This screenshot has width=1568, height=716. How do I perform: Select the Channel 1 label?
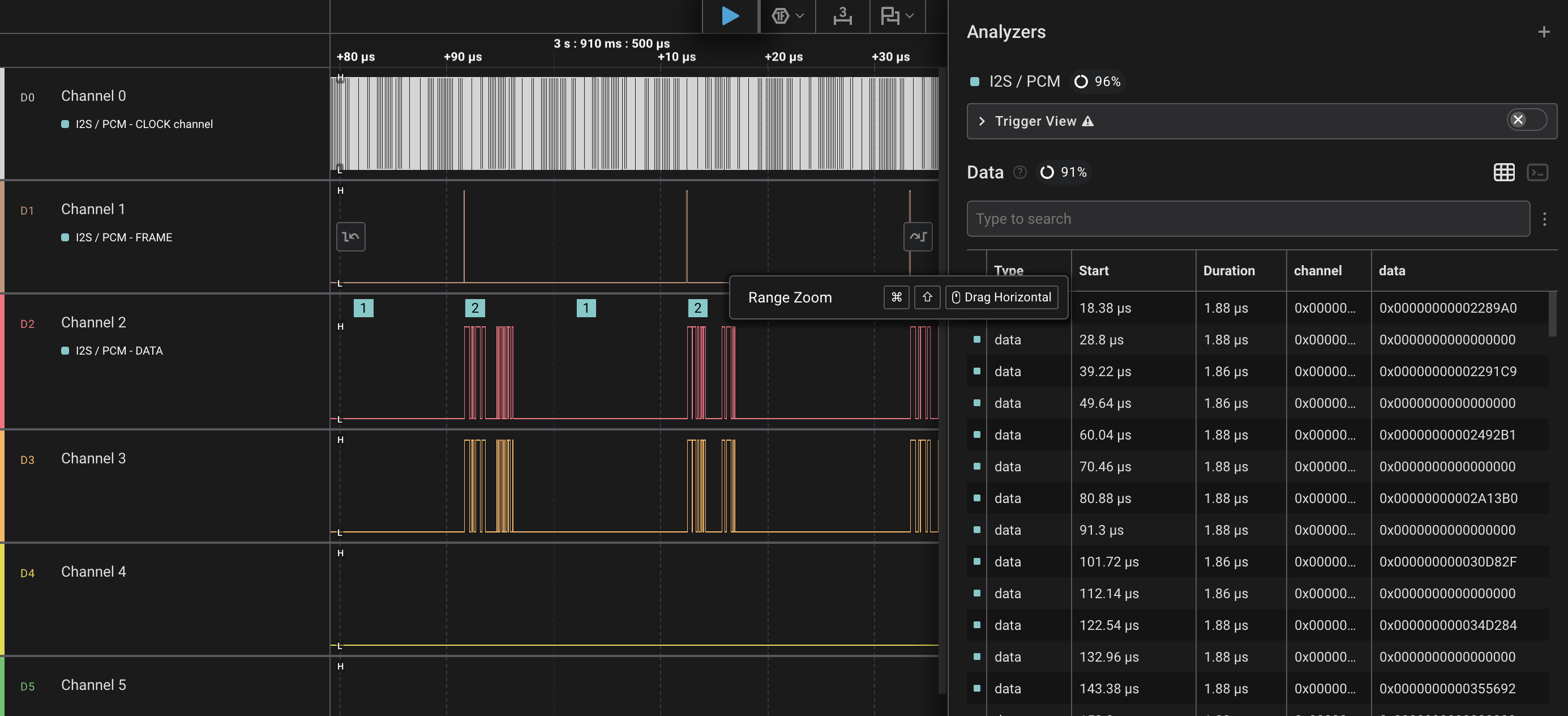tap(93, 209)
